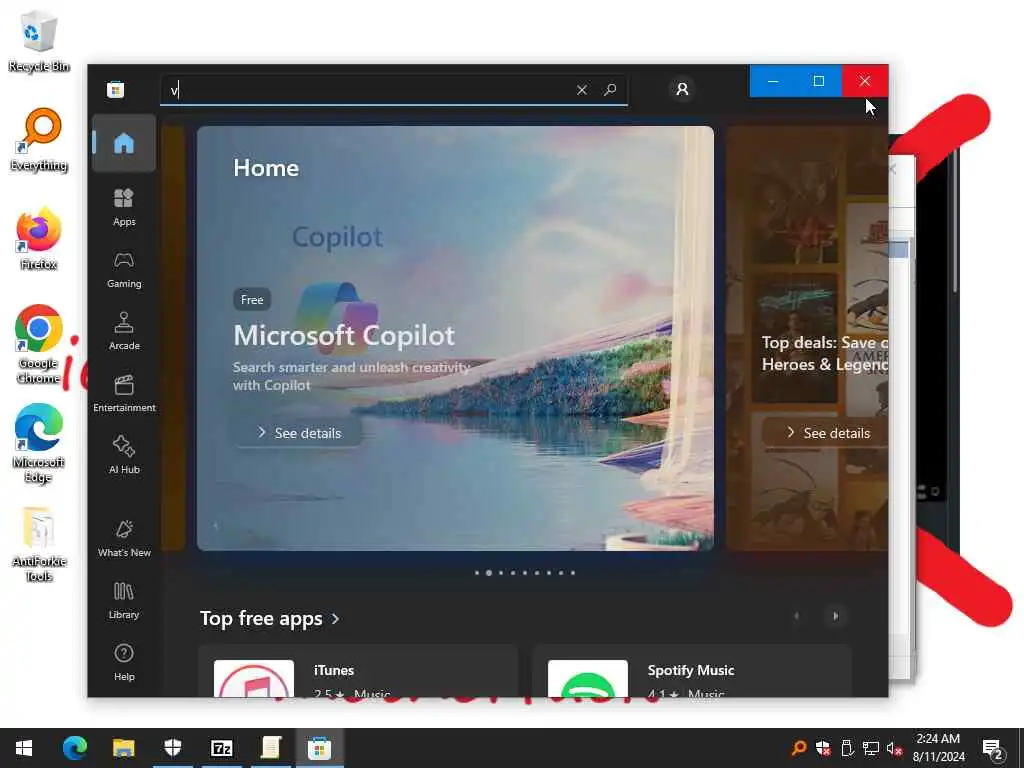Click the Microsoft Copilot banner title
The image size is (1024, 768).
coord(344,336)
